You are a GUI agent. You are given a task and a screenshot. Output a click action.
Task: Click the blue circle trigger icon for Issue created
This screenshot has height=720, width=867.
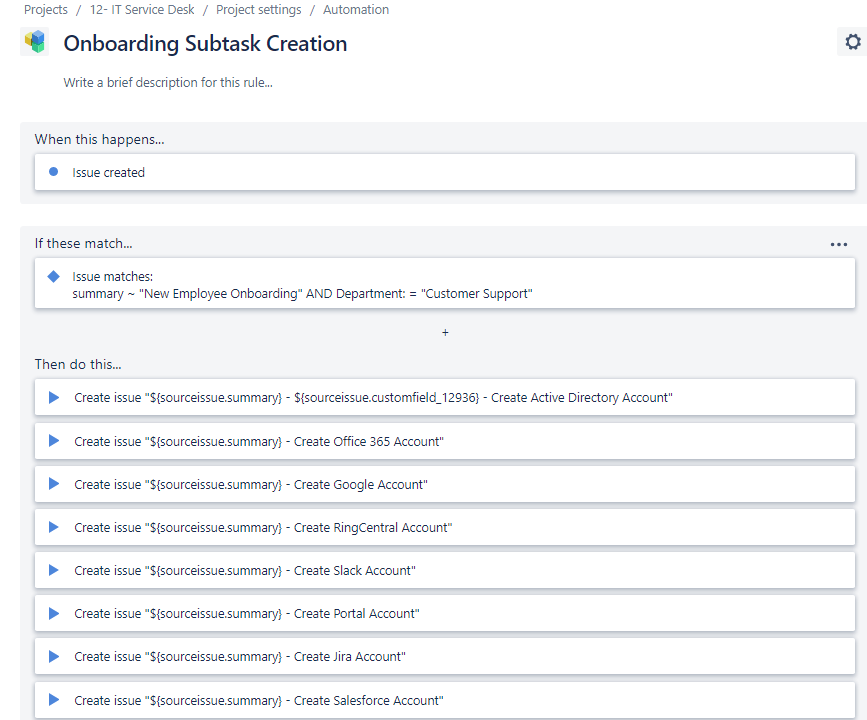(54, 172)
